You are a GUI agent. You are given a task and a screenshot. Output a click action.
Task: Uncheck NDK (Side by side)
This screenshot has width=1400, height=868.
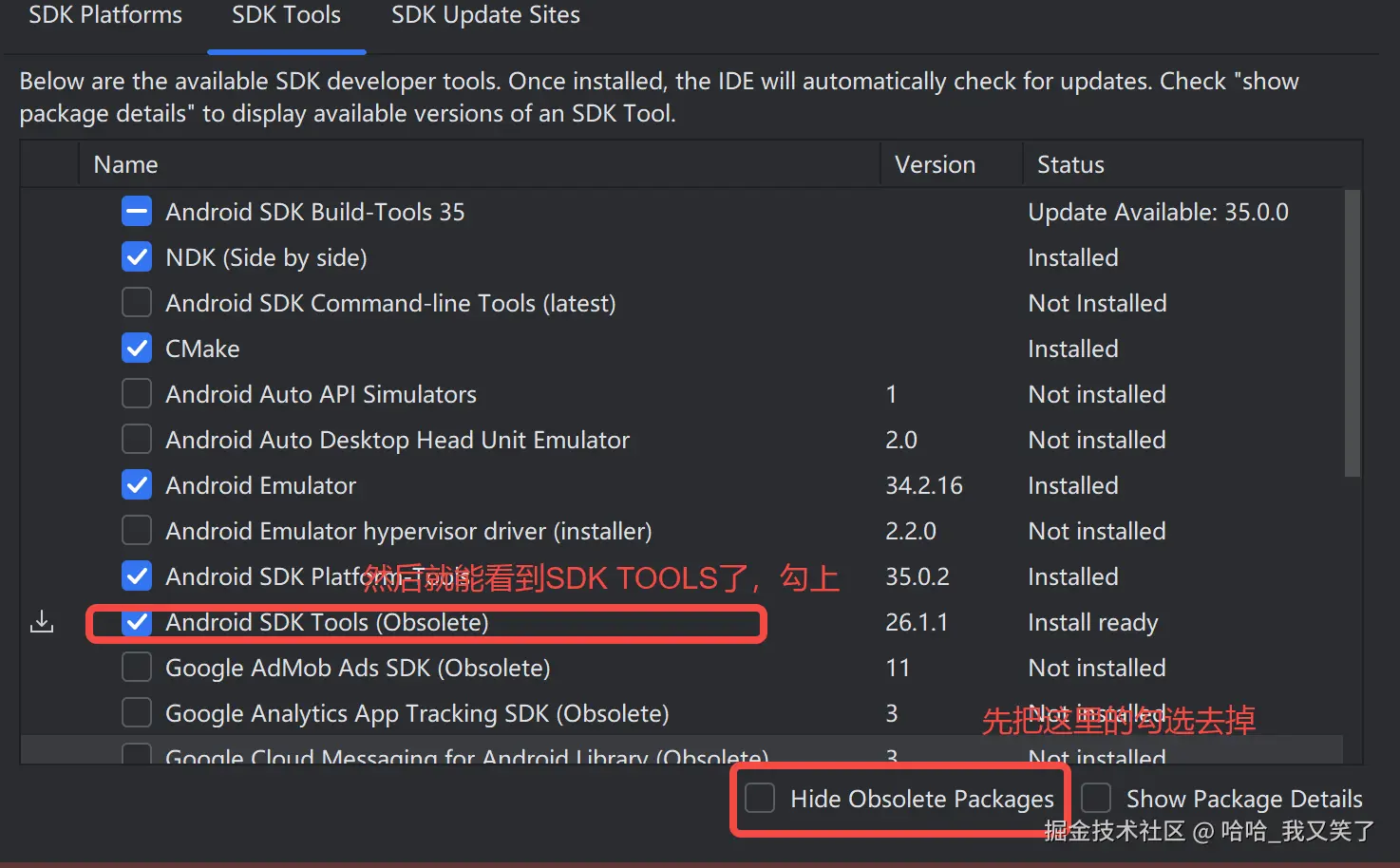[x=137, y=257]
